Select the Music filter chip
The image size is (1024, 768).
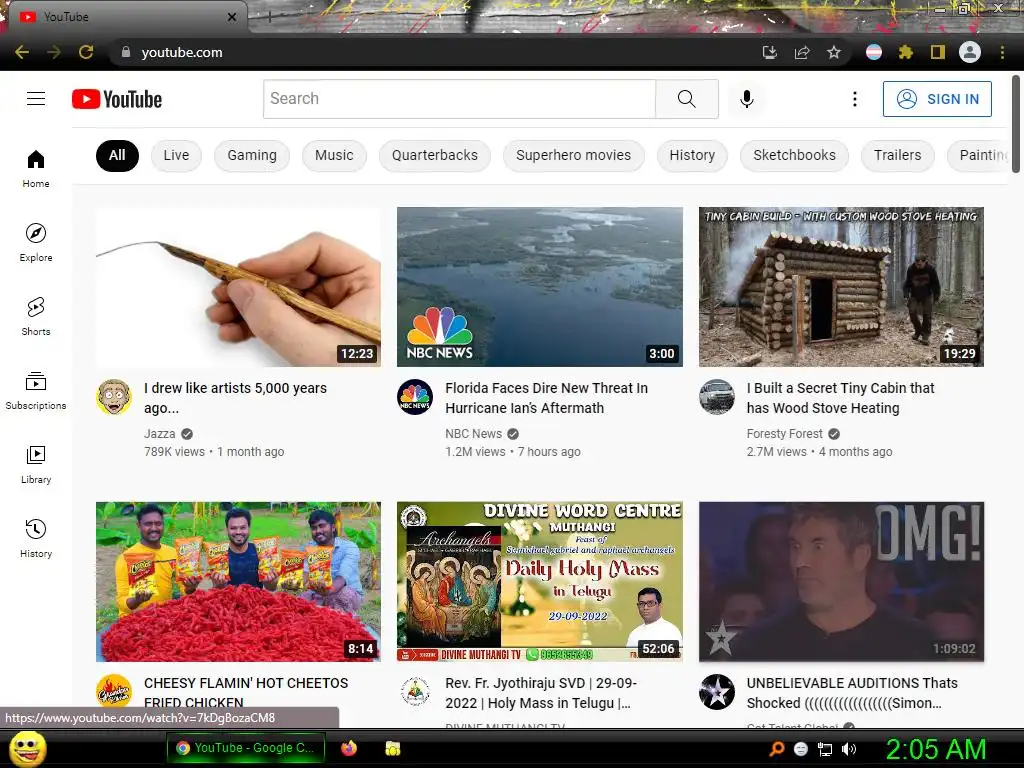(x=334, y=155)
